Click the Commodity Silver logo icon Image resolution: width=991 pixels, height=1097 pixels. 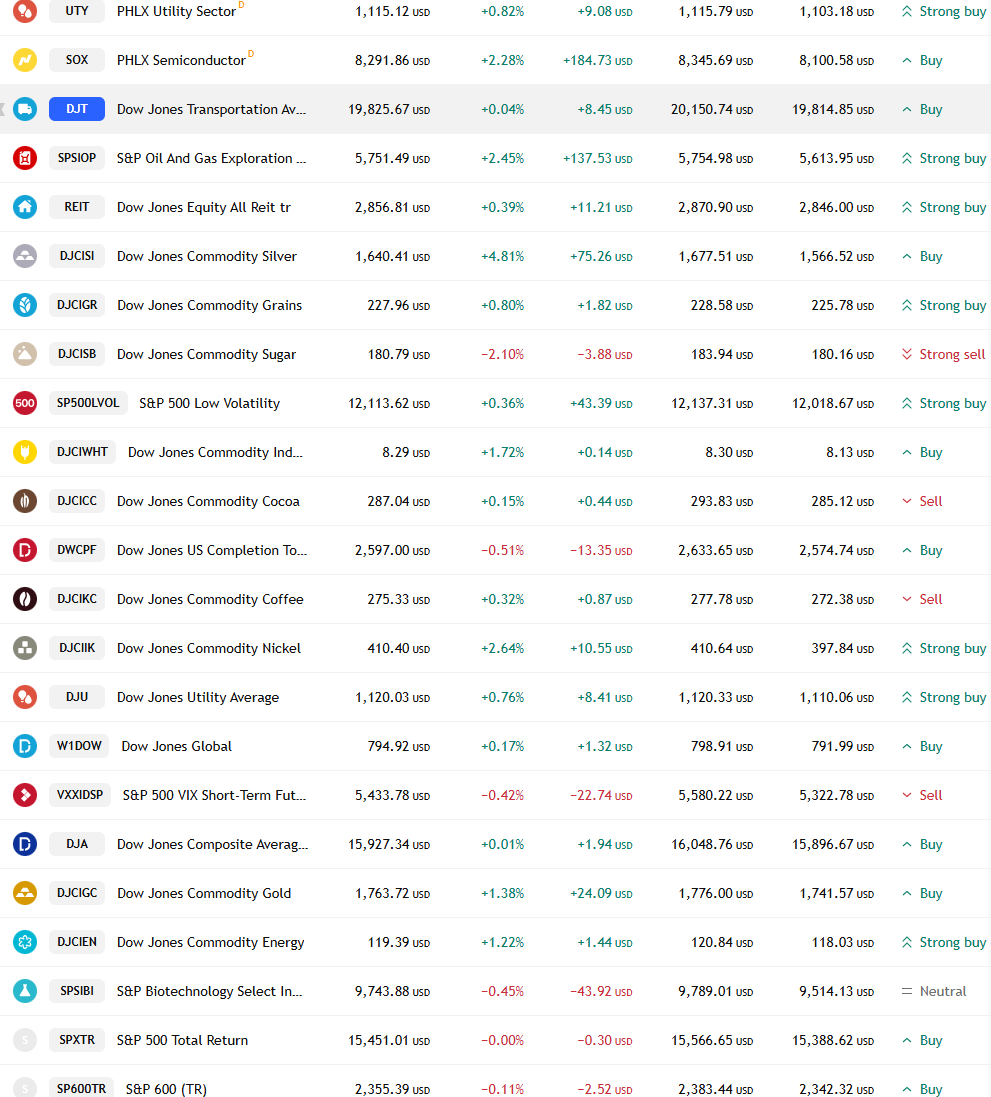[24, 256]
